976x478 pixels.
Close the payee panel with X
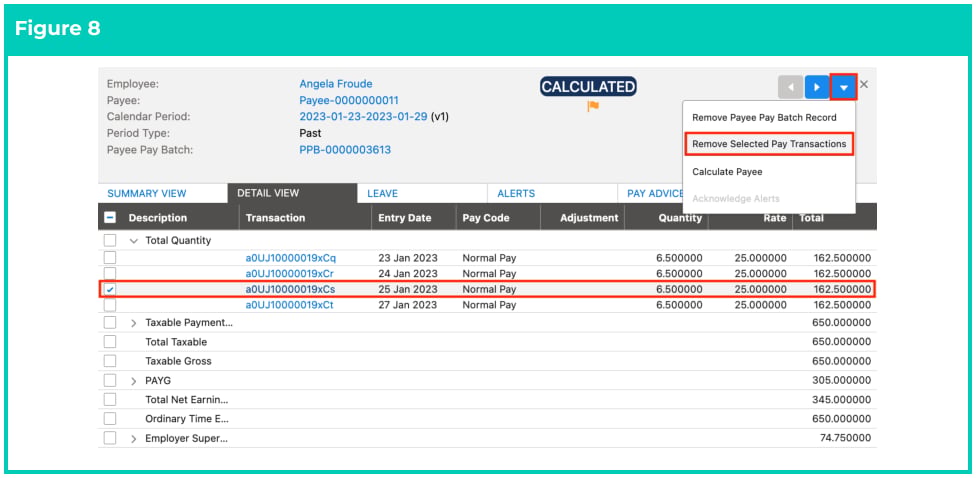864,85
